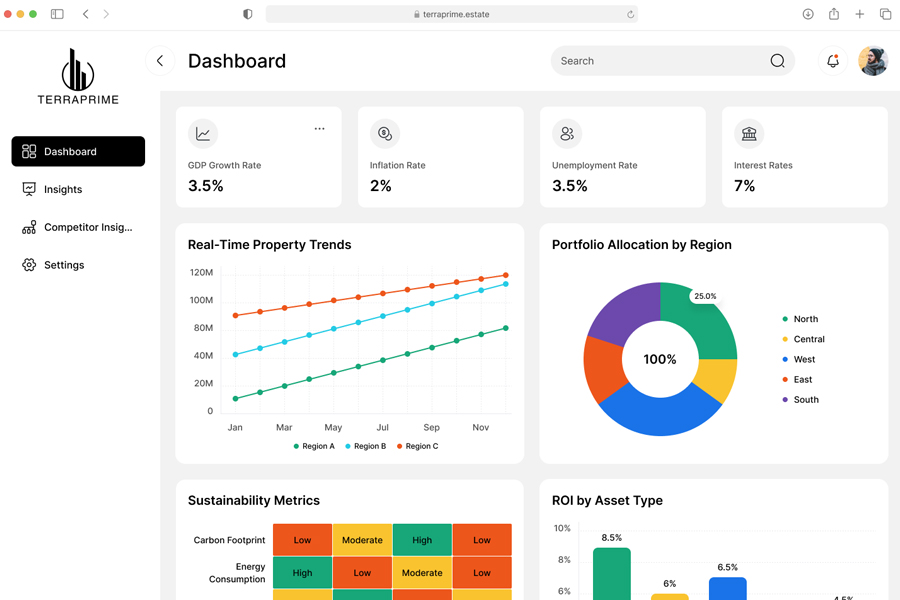The width and height of the screenshot is (900, 600).
Task: Open the user profile avatar
Action: pos(872,61)
